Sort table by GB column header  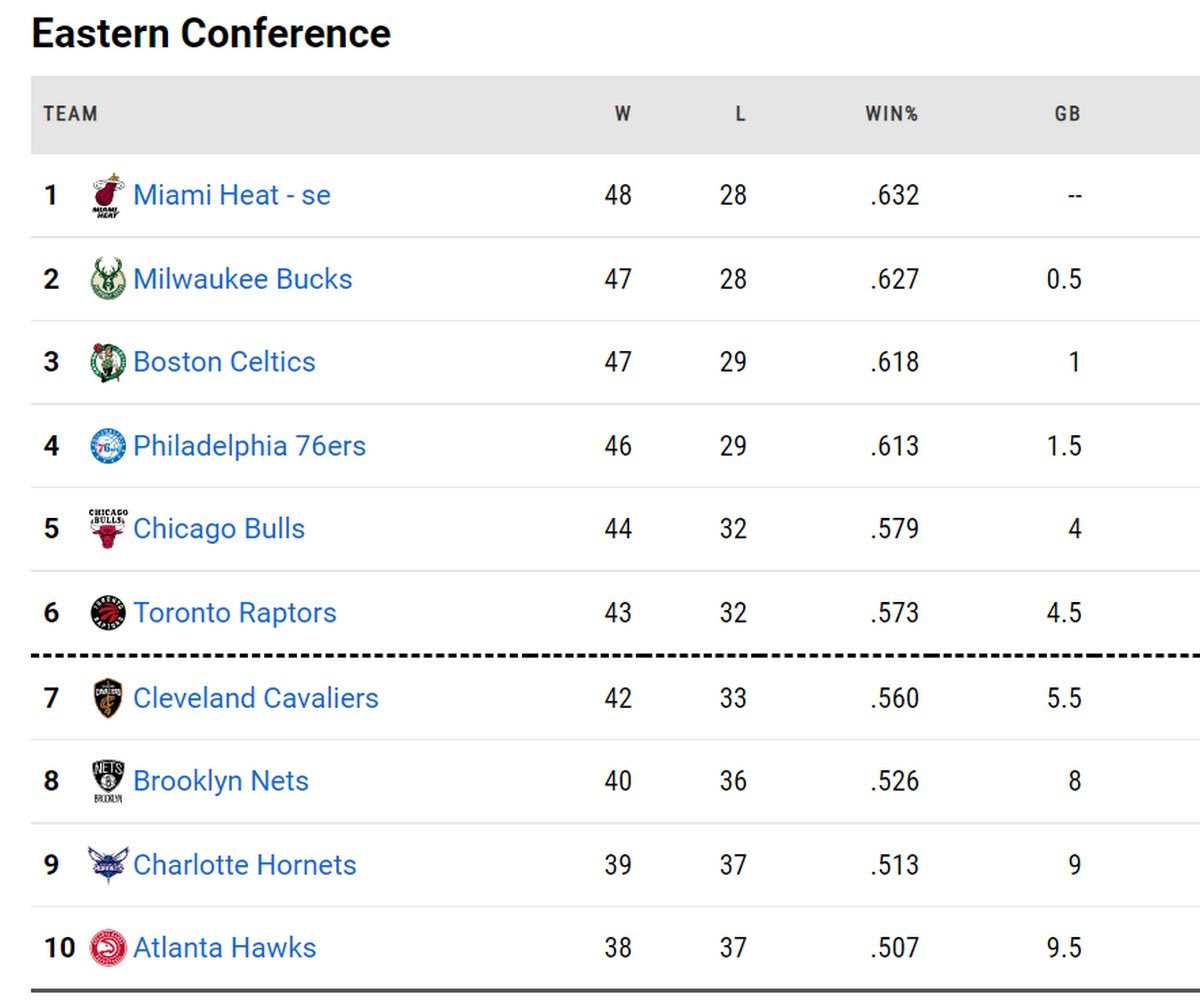click(1067, 114)
